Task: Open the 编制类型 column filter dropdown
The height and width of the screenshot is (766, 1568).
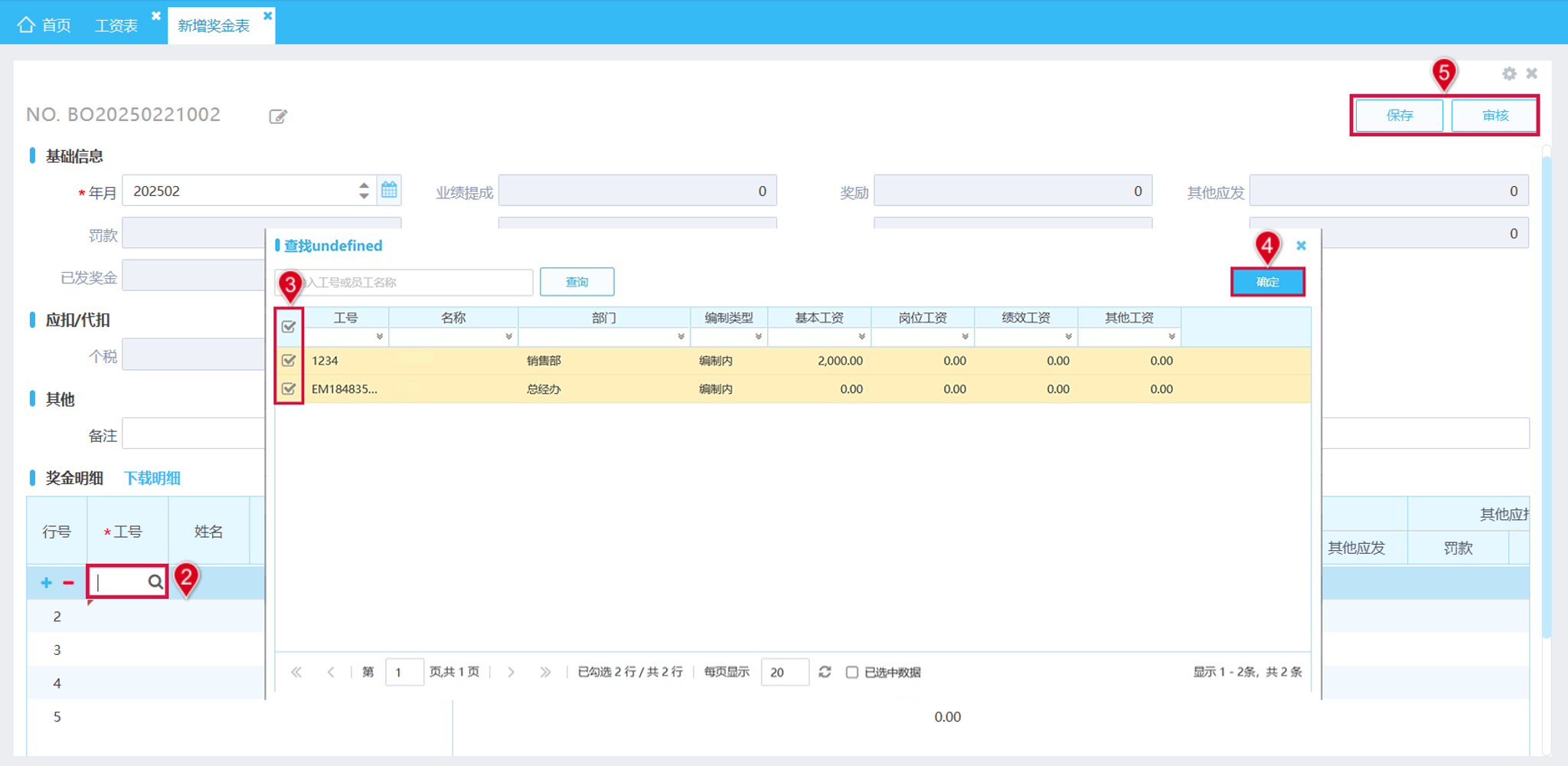Action: 758,336
